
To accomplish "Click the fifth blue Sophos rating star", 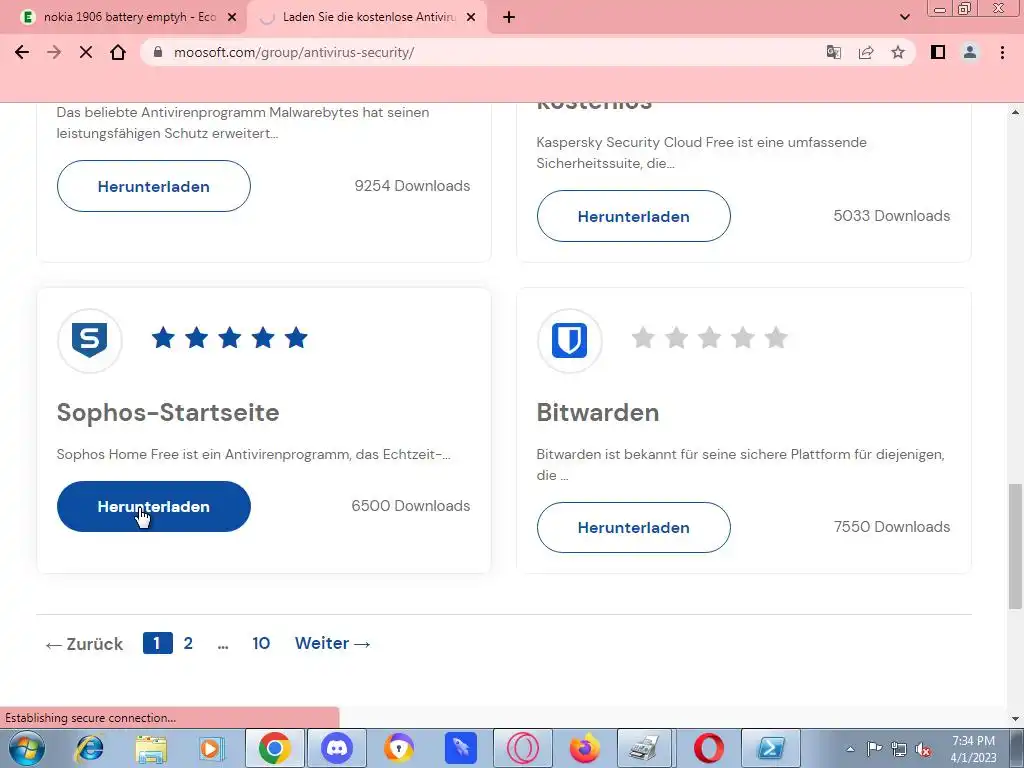I will (x=296, y=338).
